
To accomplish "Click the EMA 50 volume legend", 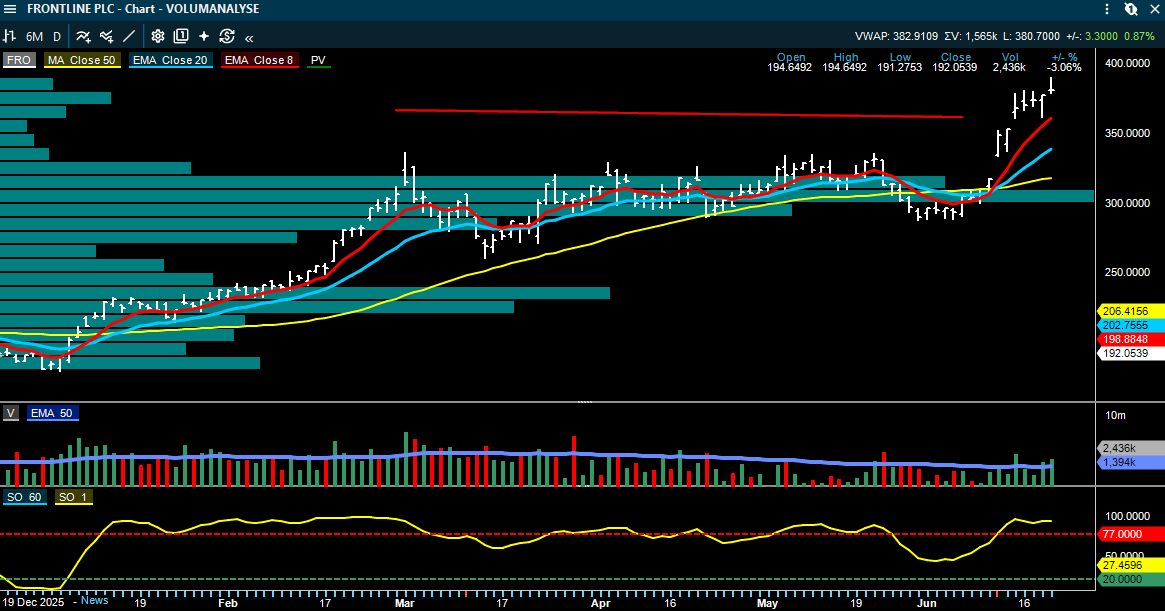I will (x=52, y=413).
